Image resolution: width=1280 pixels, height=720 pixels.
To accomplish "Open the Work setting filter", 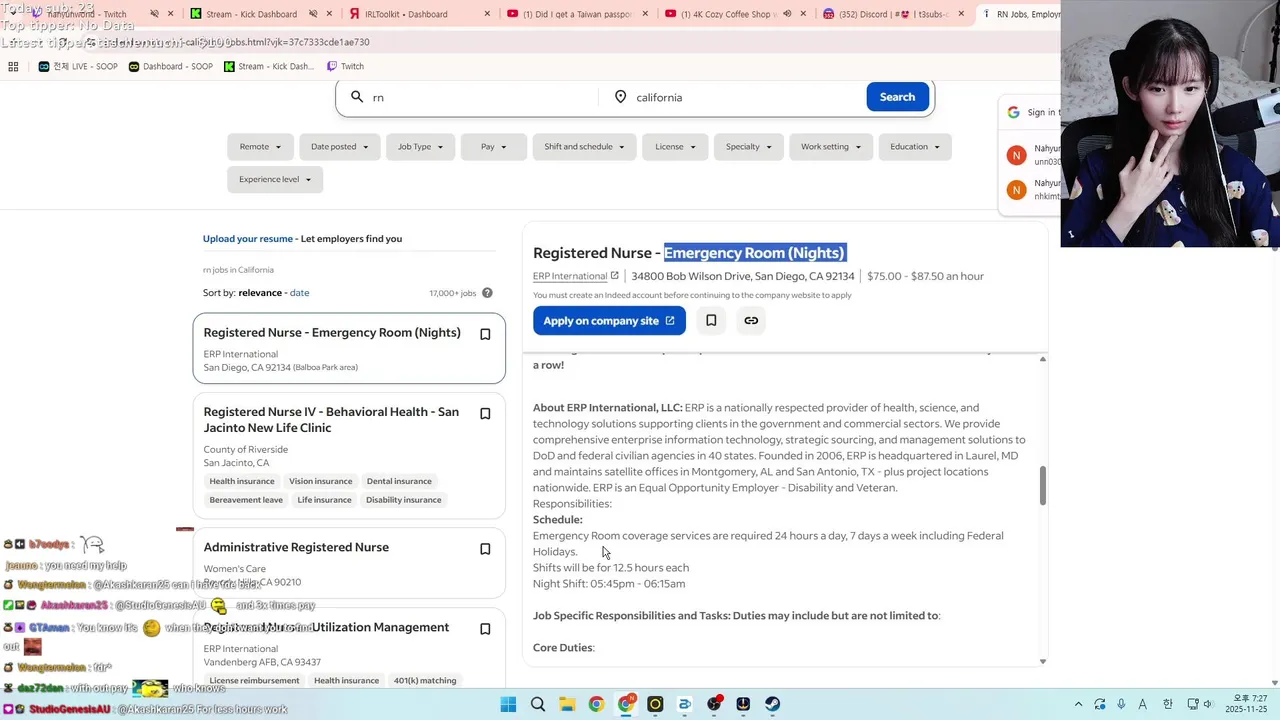I will click(831, 147).
